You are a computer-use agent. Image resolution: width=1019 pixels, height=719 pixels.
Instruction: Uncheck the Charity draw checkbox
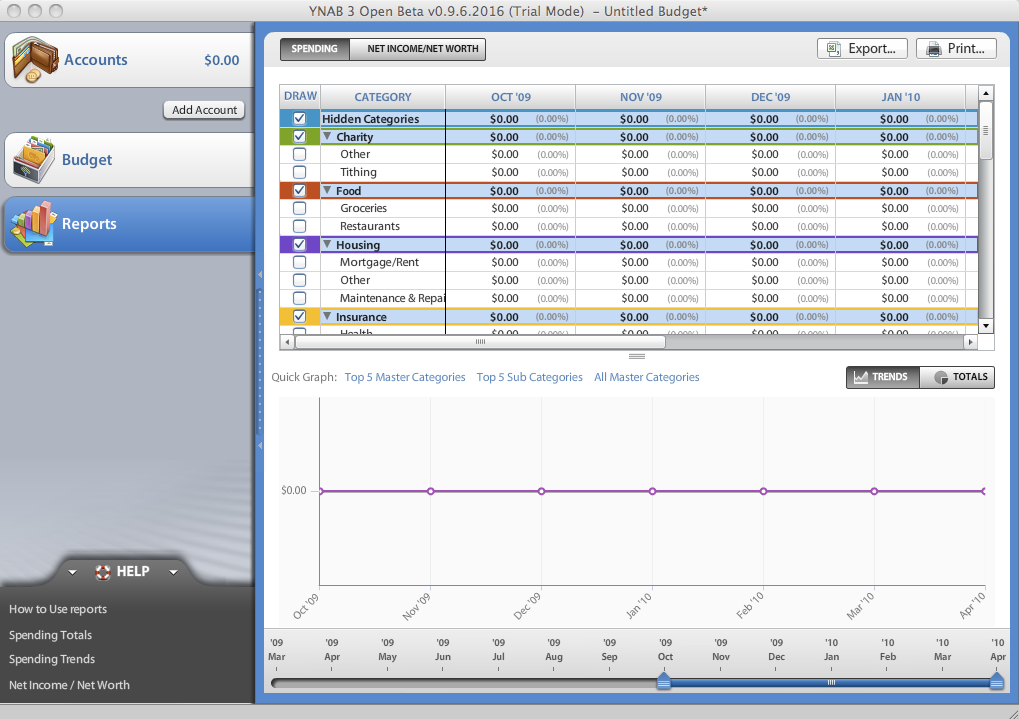(300, 137)
